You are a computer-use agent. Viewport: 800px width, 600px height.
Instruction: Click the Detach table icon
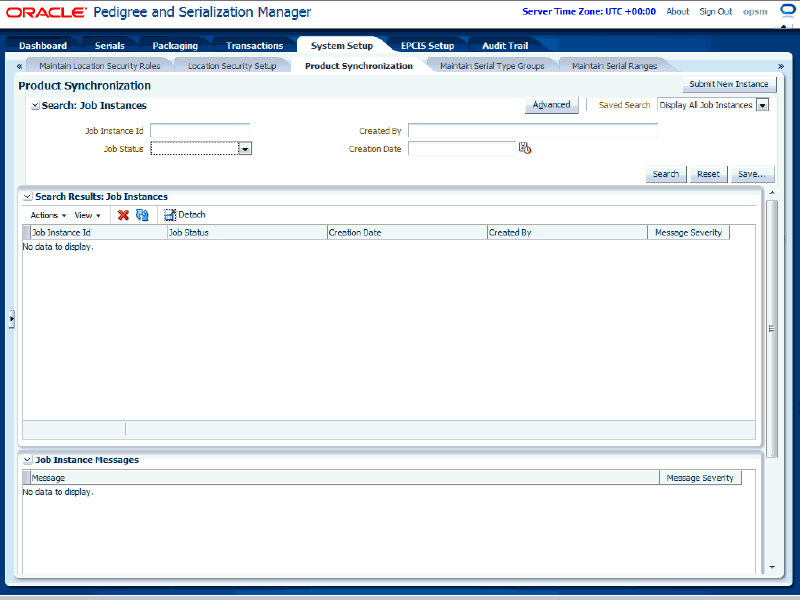click(x=170, y=215)
